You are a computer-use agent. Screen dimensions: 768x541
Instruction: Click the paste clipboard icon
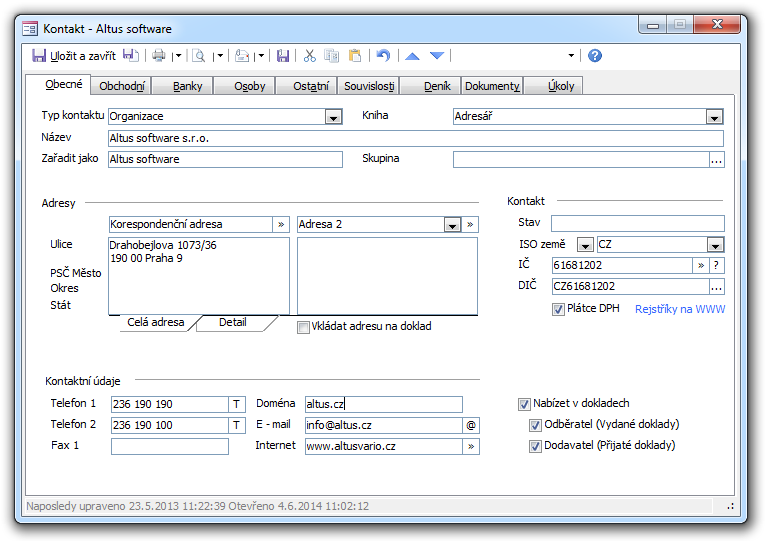(x=354, y=56)
